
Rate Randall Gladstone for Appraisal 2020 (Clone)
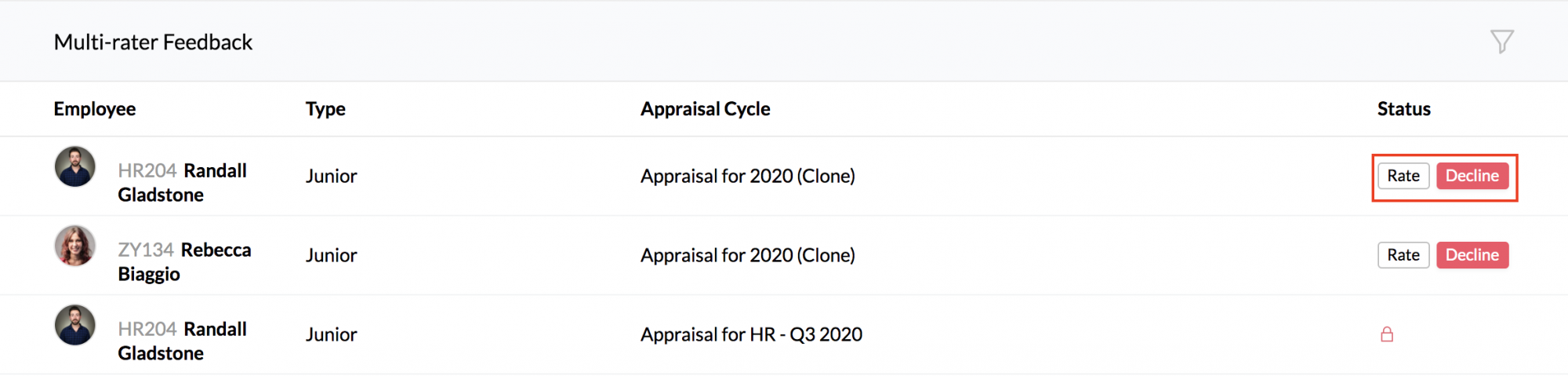click(x=1403, y=176)
